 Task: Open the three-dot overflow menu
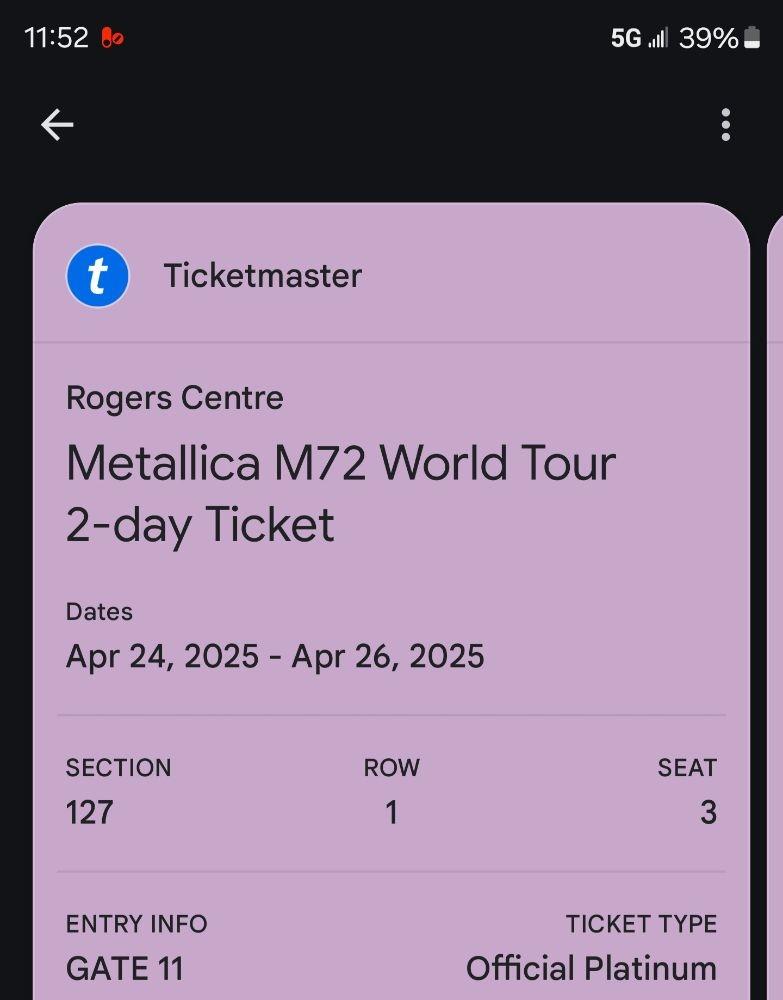pyautogui.click(x=725, y=125)
